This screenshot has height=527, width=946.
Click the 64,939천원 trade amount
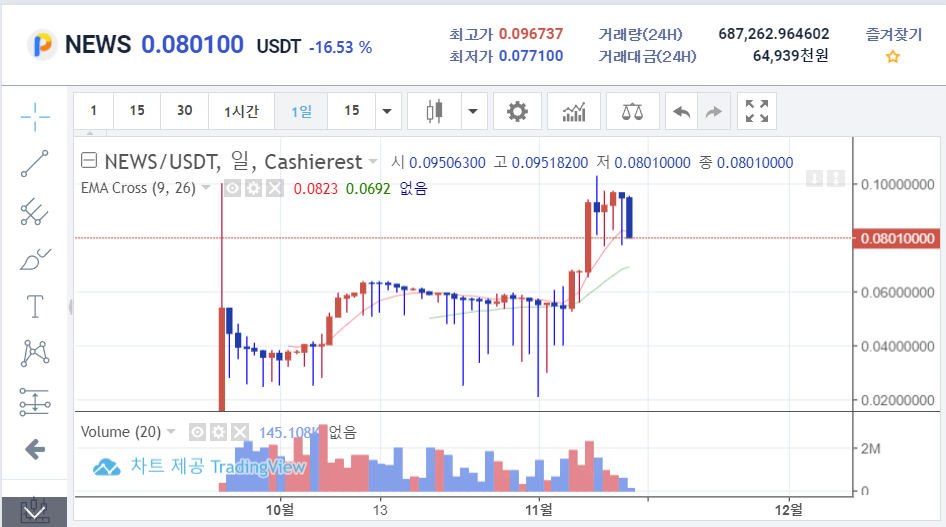click(790, 56)
